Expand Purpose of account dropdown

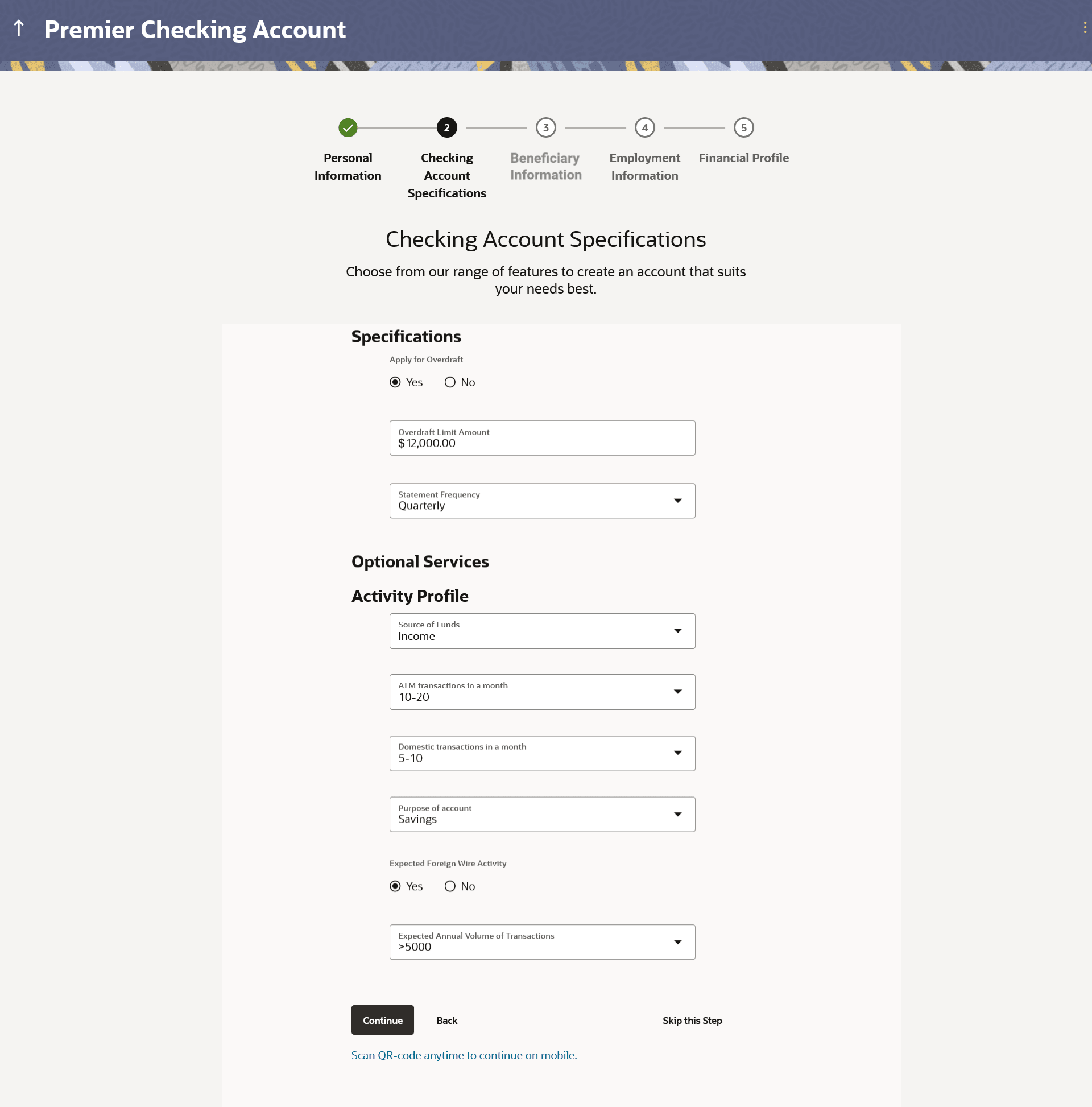pos(542,814)
